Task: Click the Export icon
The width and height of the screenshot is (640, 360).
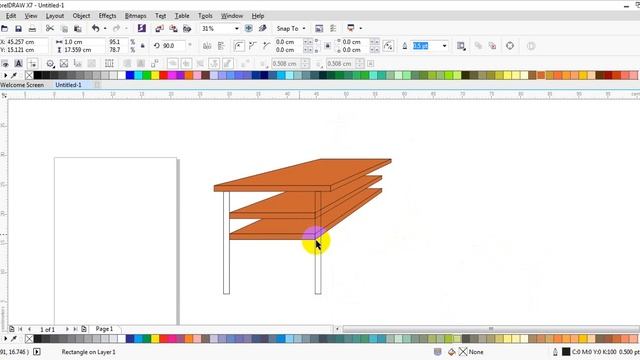Action: point(173,28)
